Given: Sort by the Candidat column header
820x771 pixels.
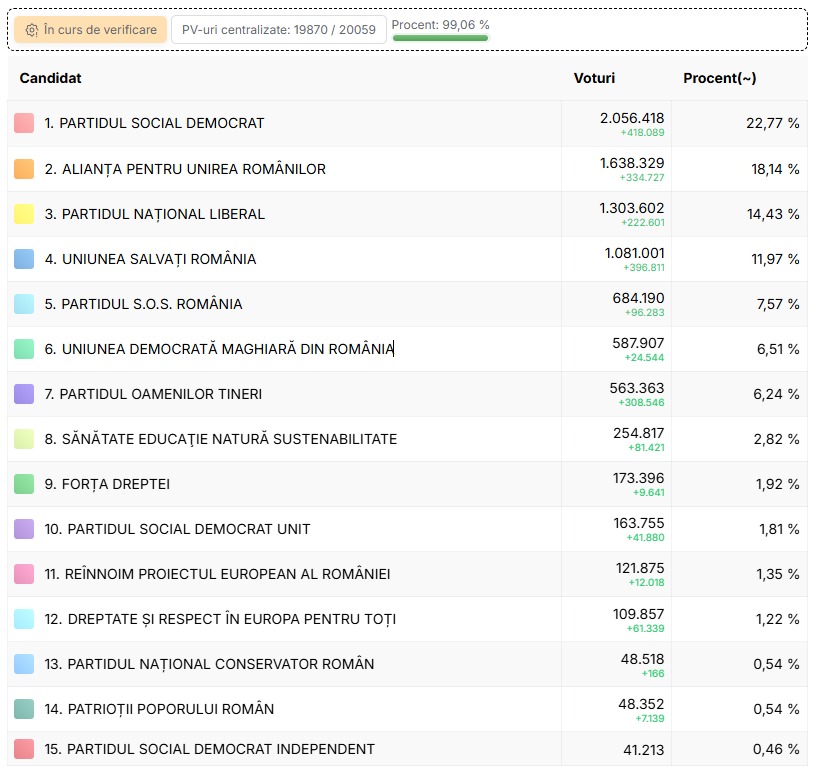Looking at the screenshot, I should click(51, 78).
